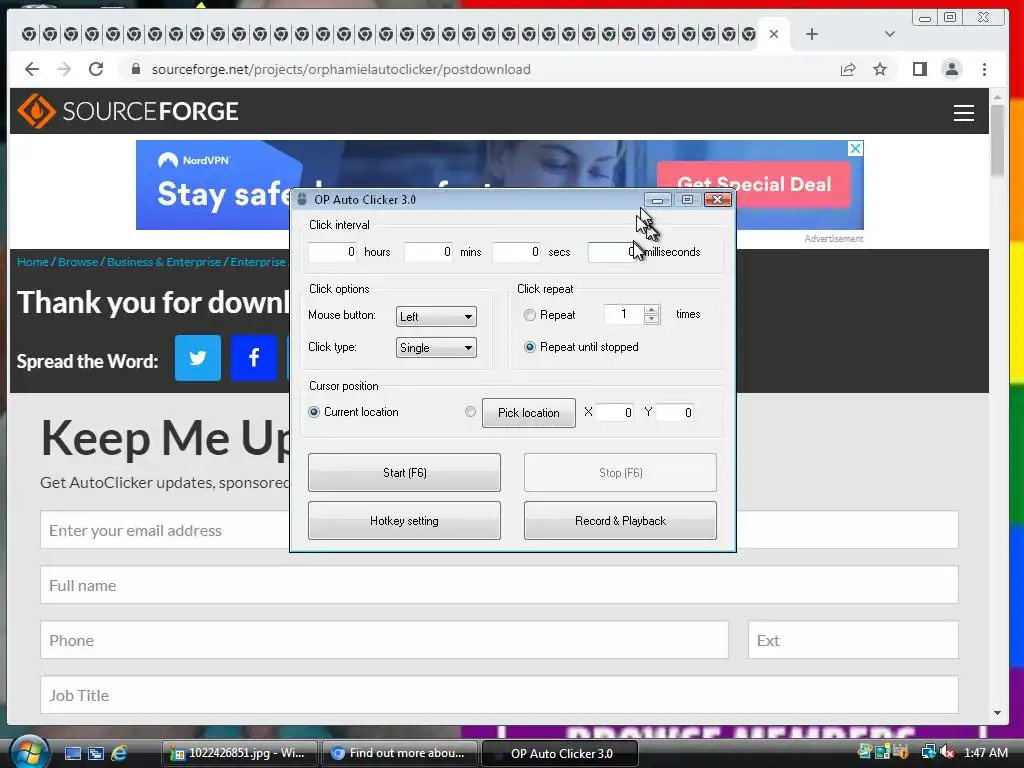This screenshot has width=1024, height=768.
Task: Click the Pick location button
Action: (x=529, y=413)
